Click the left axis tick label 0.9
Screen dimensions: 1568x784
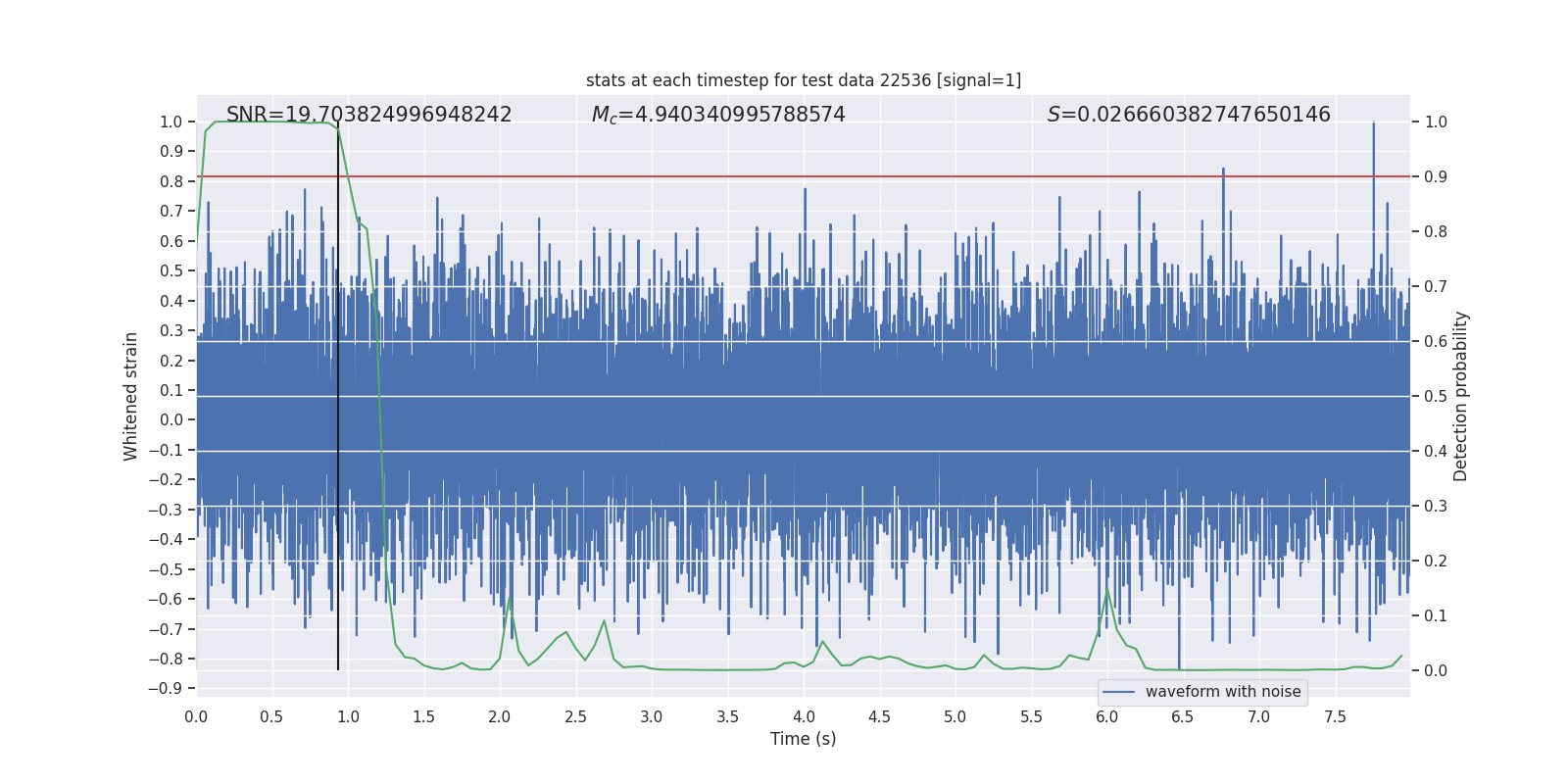pyautogui.click(x=171, y=151)
